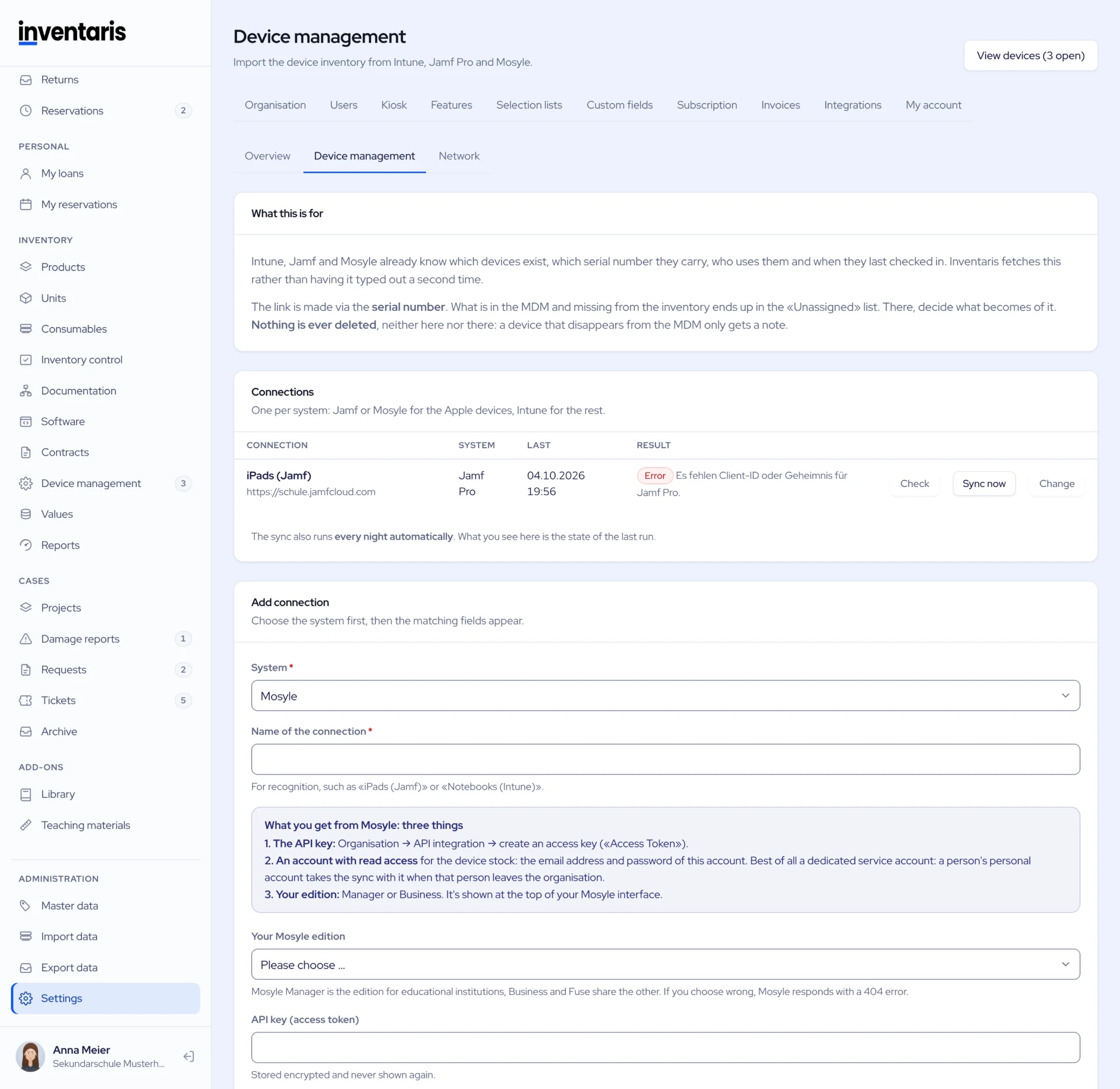The width and height of the screenshot is (1120, 1089).
Task: Click the Tickets ticket icon
Action: pos(26,701)
